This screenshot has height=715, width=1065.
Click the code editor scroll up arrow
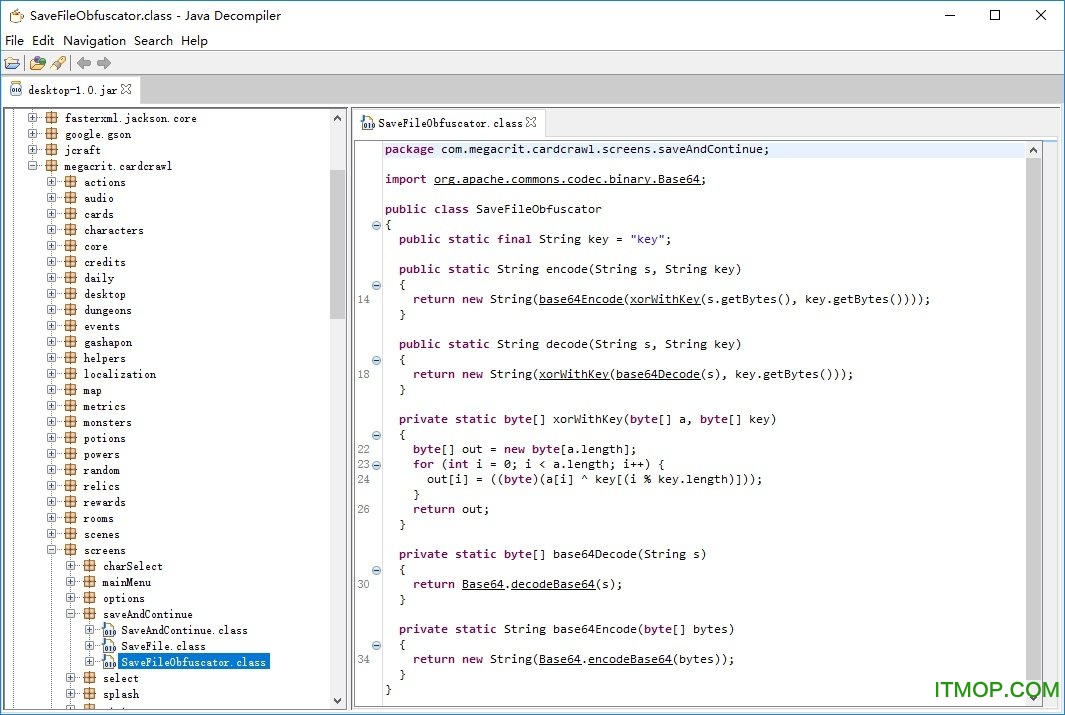coord(1033,149)
